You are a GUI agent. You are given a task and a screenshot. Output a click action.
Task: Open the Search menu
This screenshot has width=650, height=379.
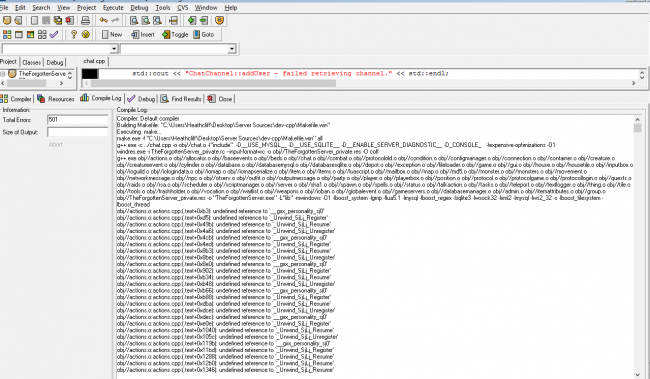click(41, 7)
